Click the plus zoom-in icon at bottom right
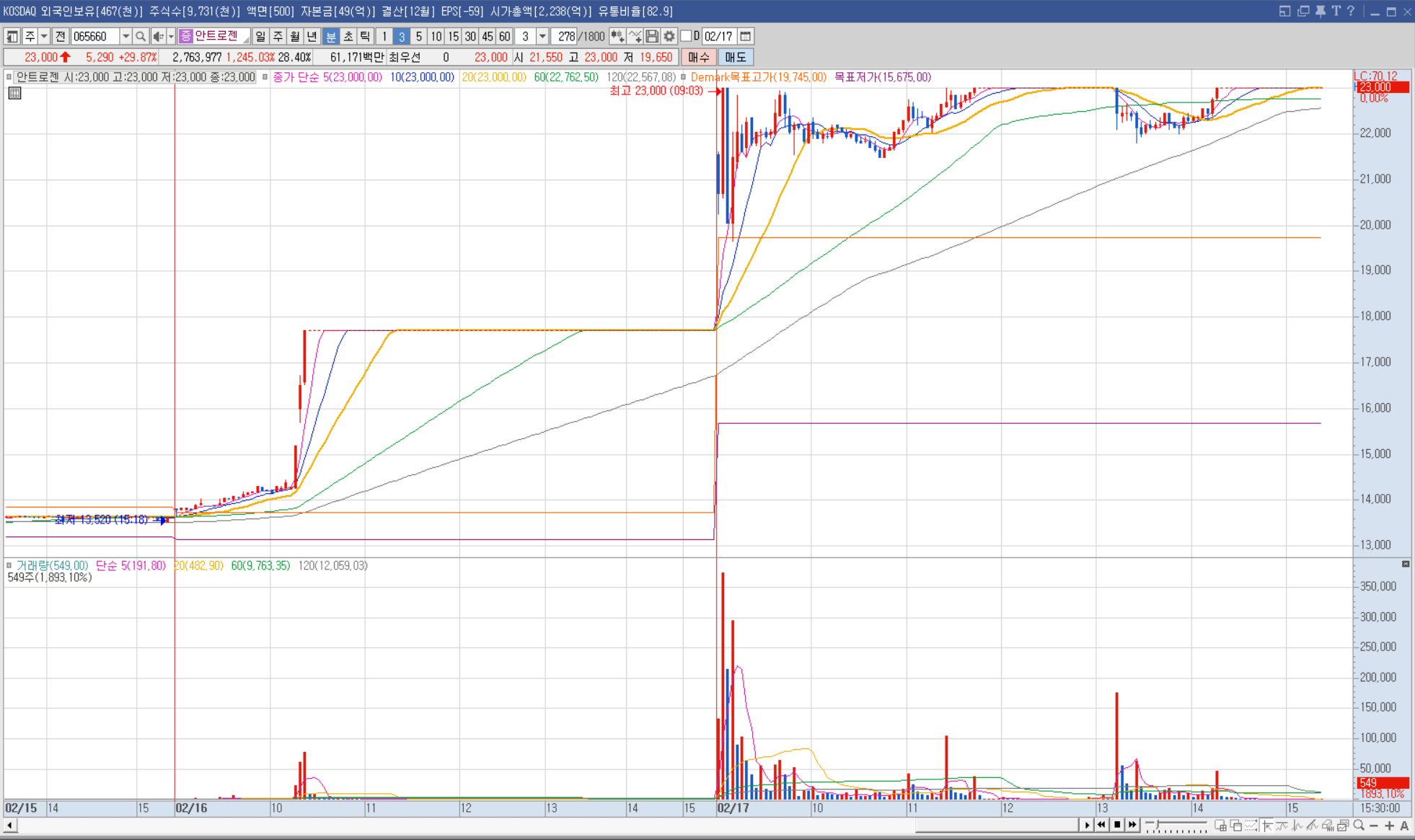The height and width of the screenshot is (840, 1415). tap(1390, 826)
